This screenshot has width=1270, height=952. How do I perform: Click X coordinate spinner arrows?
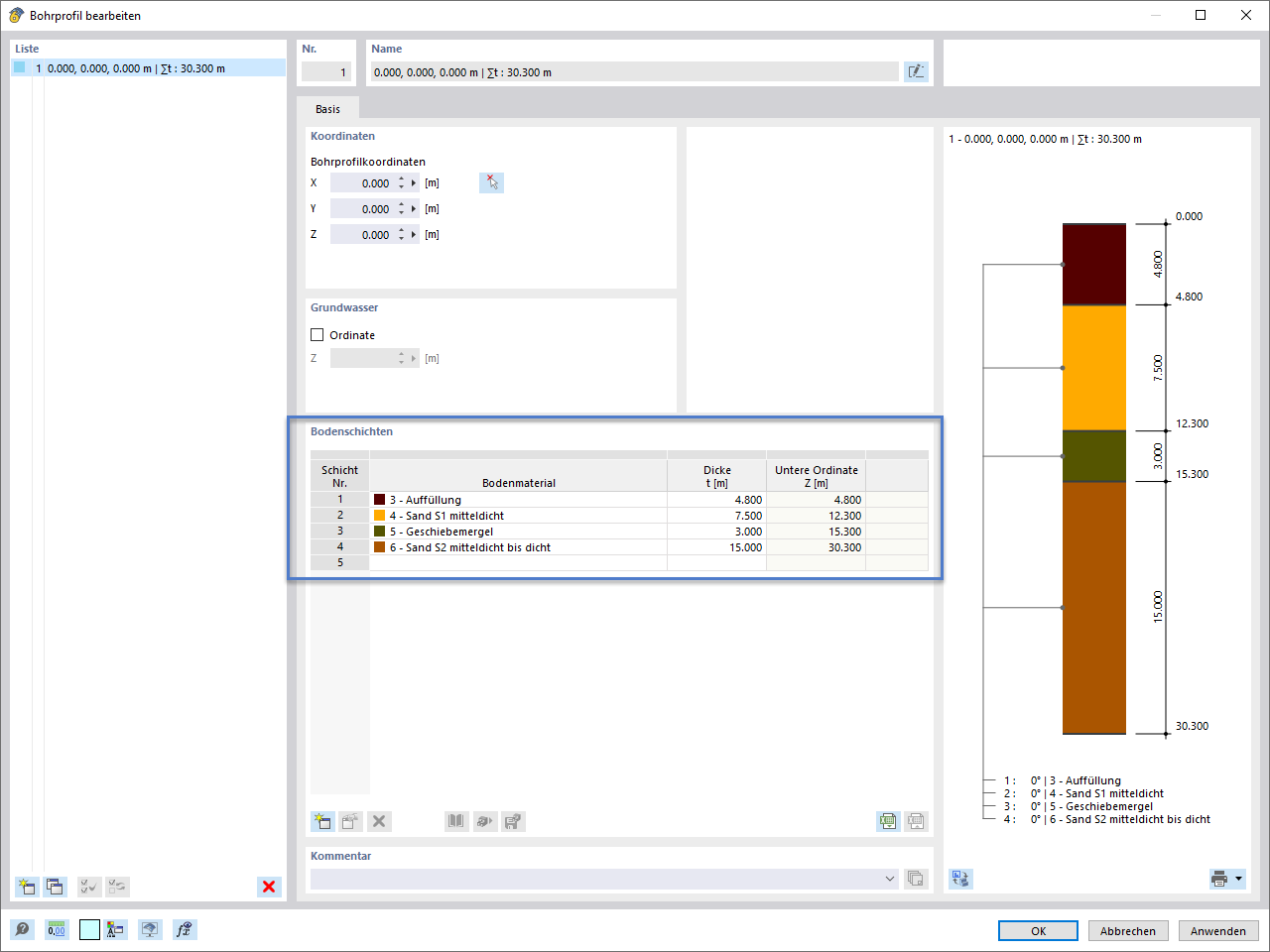point(402,183)
